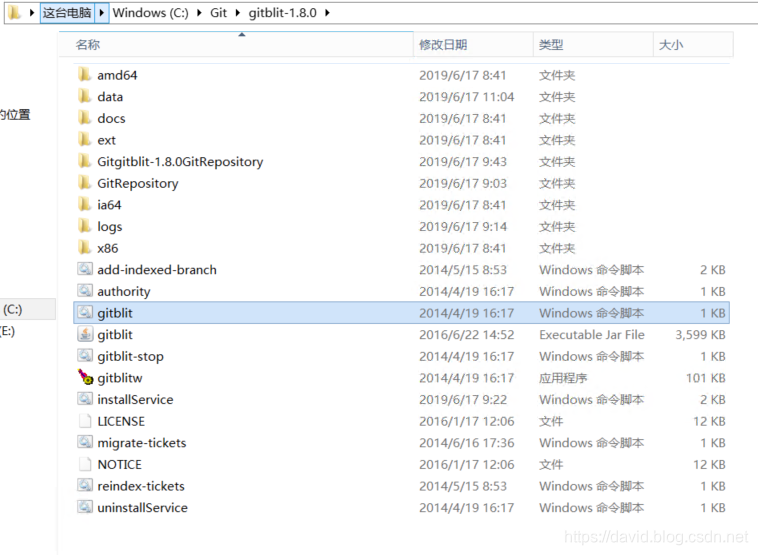Click the ext folder icon

click(x=84, y=140)
